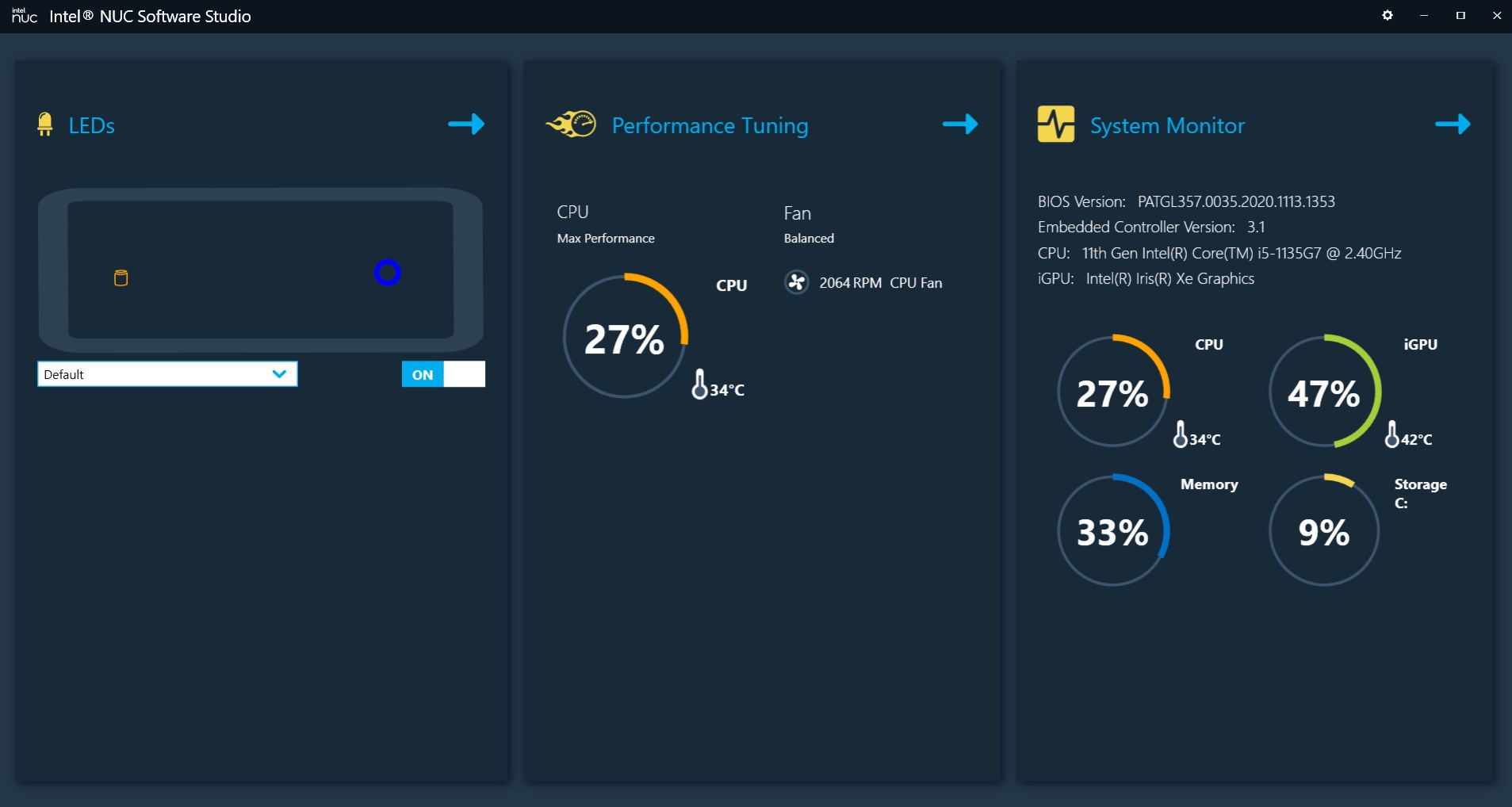Click the Intel NUC logo in title bar
The image size is (1512, 807).
(x=25, y=15)
